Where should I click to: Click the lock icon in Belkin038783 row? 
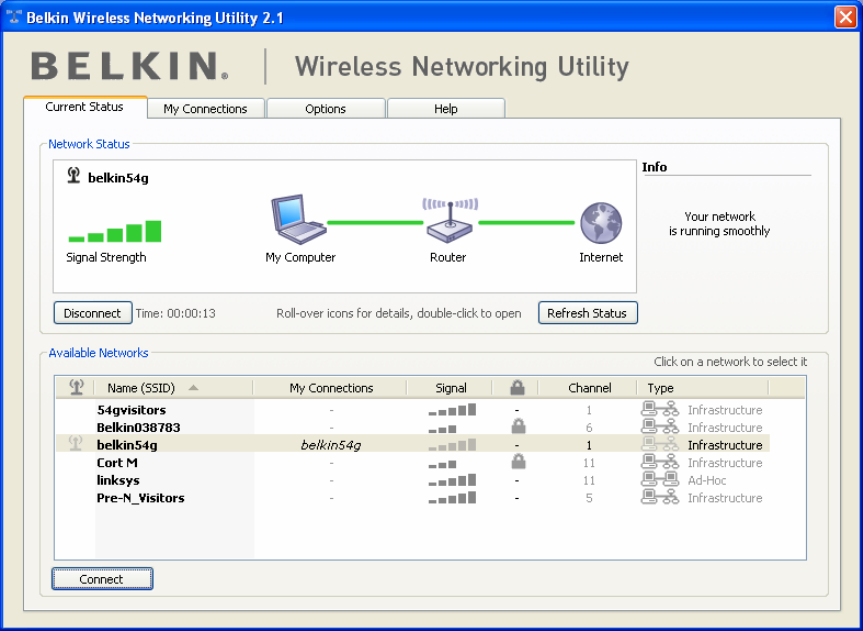click(518, 426)
